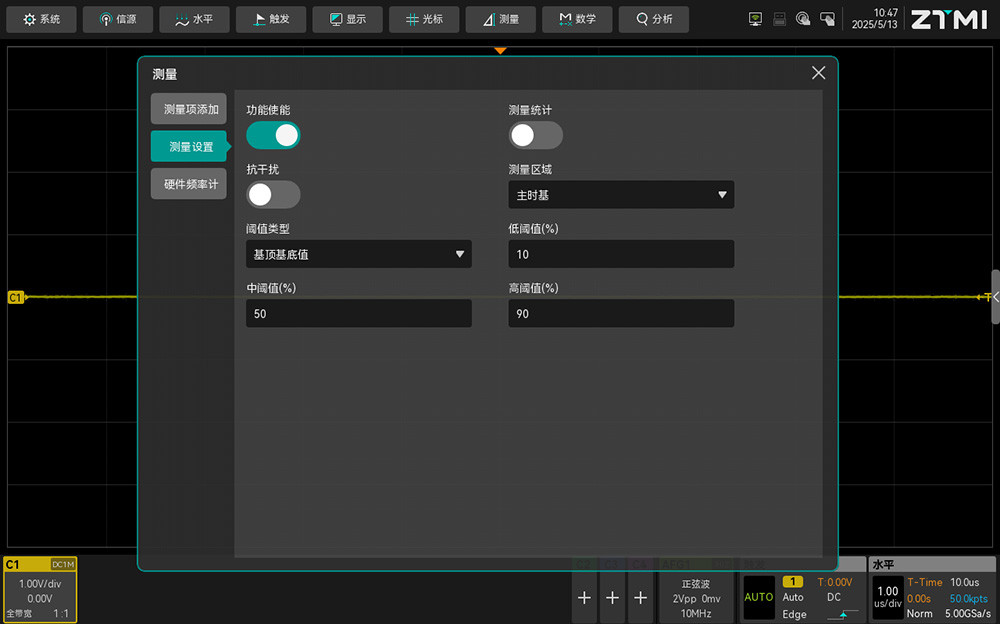
Task: Enable the 测量统计 statistics toggle
Action: (x=535, y=135)
